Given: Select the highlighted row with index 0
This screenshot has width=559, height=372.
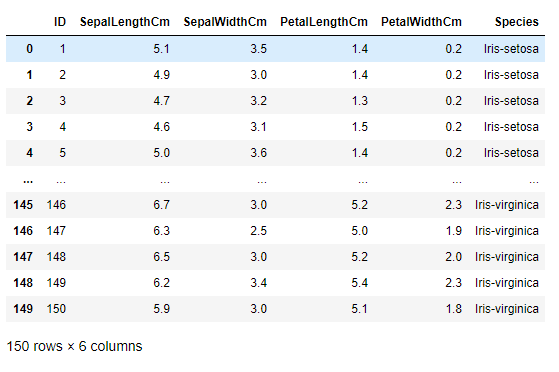Looking at the screenshot, I should 275,49.
